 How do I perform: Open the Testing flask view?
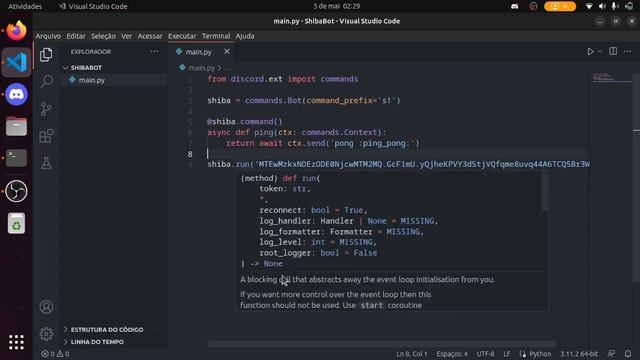[46, 163]
